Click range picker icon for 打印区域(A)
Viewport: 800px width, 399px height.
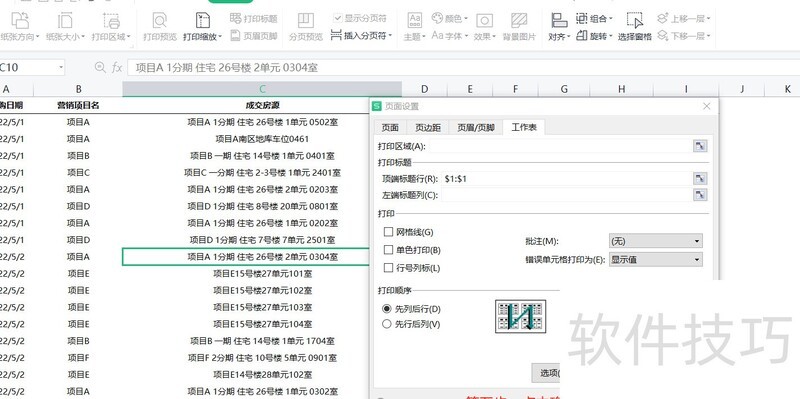(700, 146)
